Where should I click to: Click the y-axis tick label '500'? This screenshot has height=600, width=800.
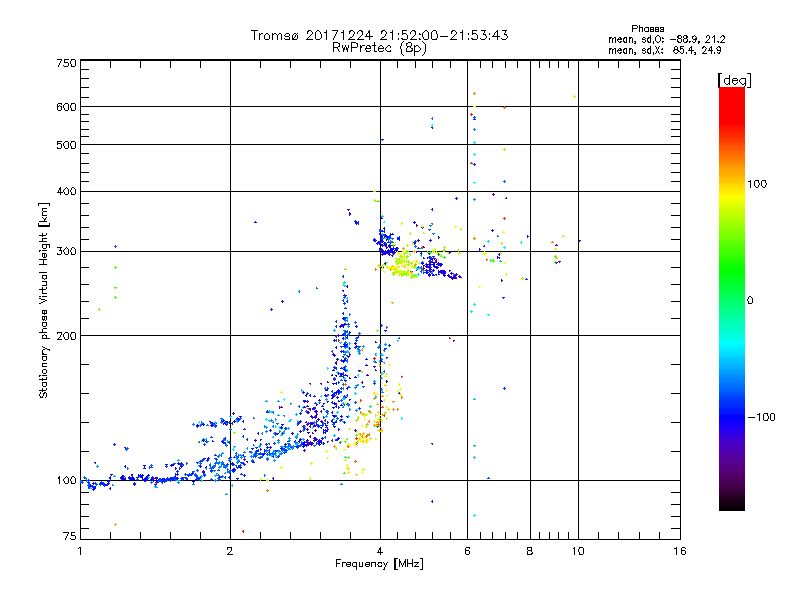66,145
